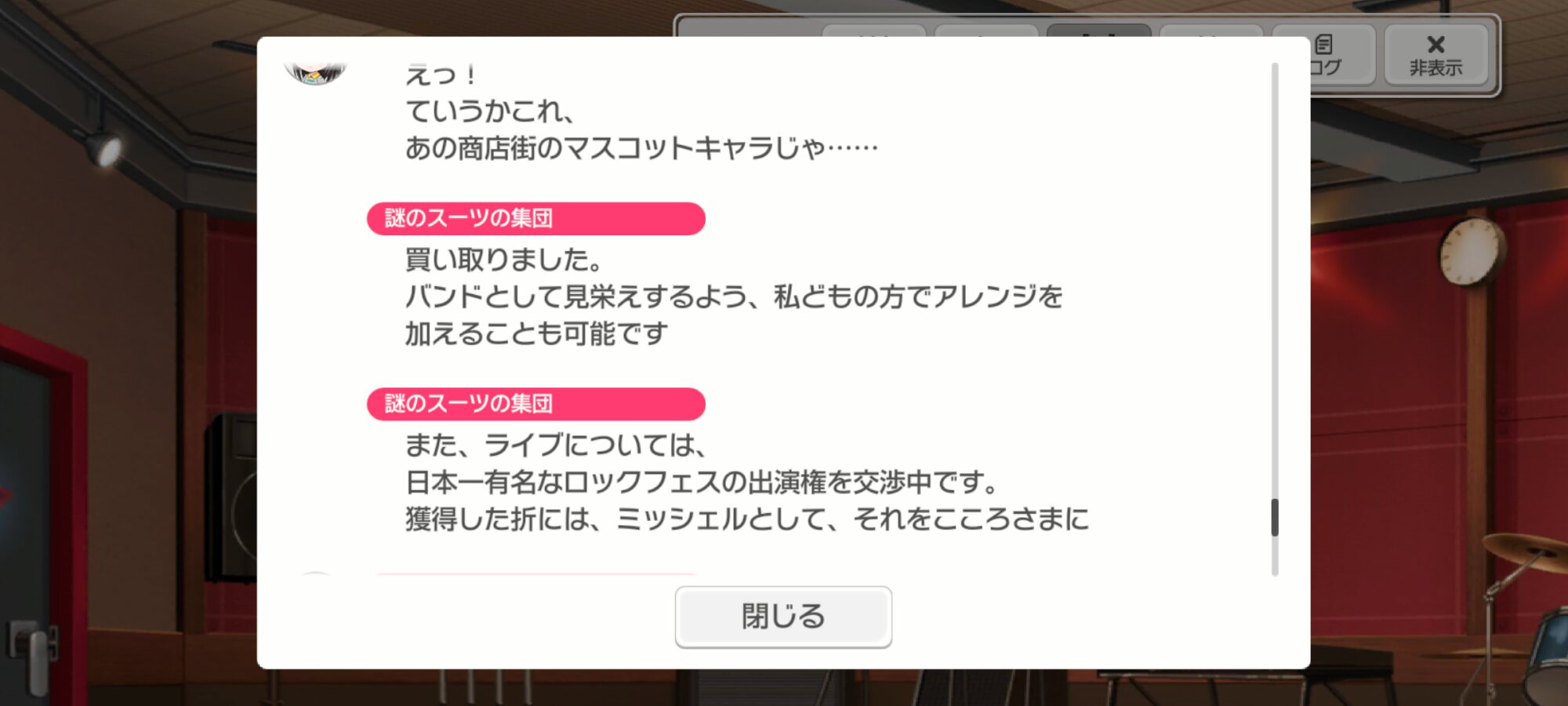1568x706 pixels.
Task: Click the leftmost partially hidden toolbar button
Action: pos(874,31)
